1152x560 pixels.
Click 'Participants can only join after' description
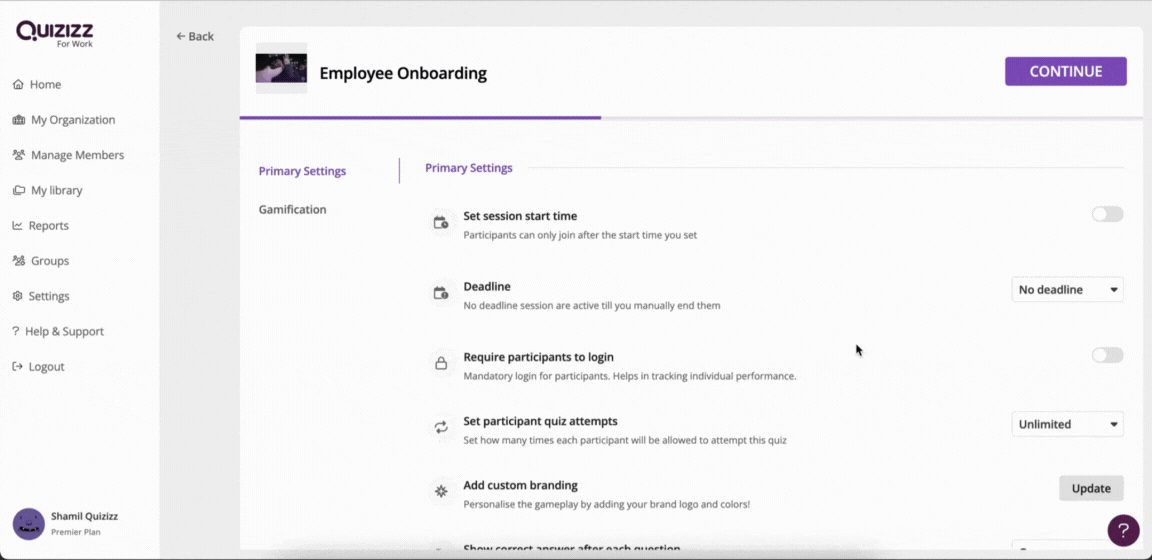point(580,235)
